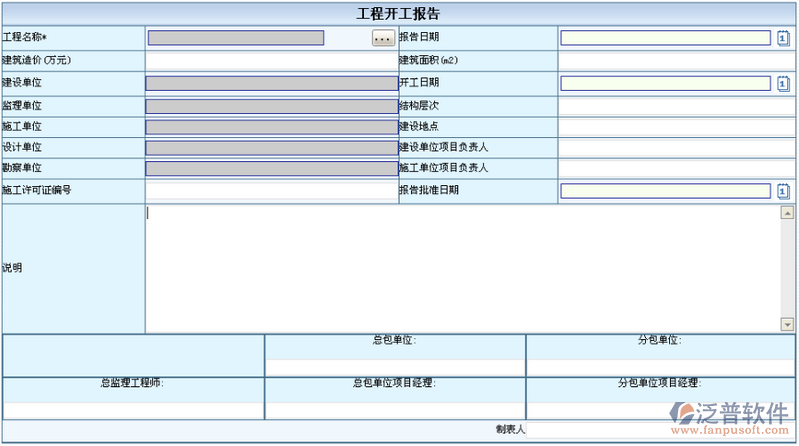
Task: Focus the 分包单位项目经理 input field
Action: tap(660, 410)
